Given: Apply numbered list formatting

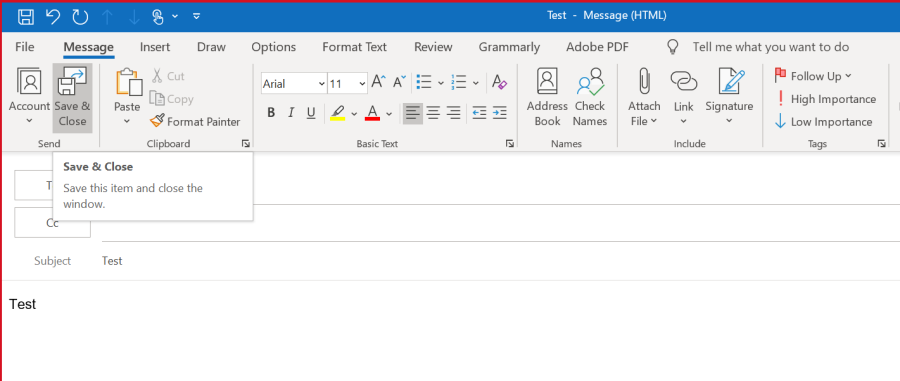Looking at the screenshot, I should pyautogui.click(x=459, y=82).
